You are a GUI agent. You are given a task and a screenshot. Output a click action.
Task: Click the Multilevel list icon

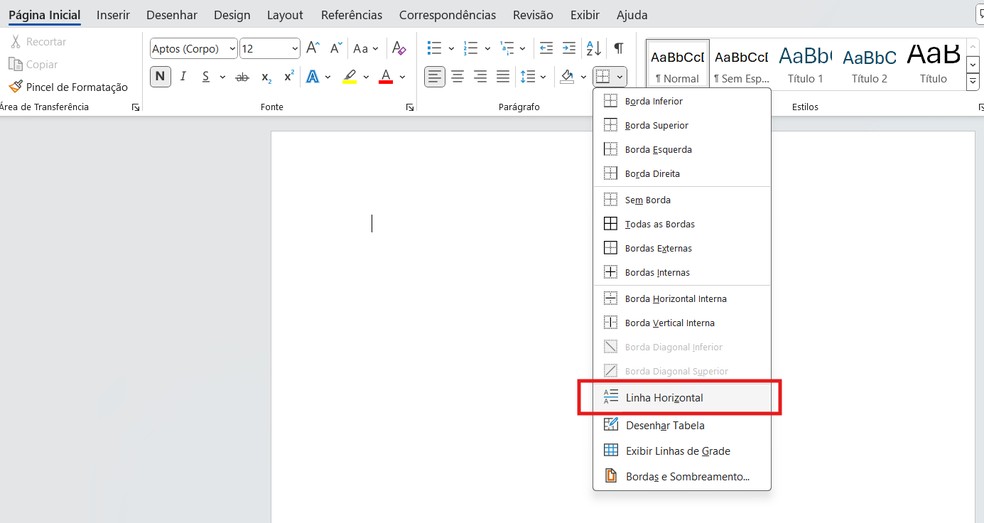point(507,48)
